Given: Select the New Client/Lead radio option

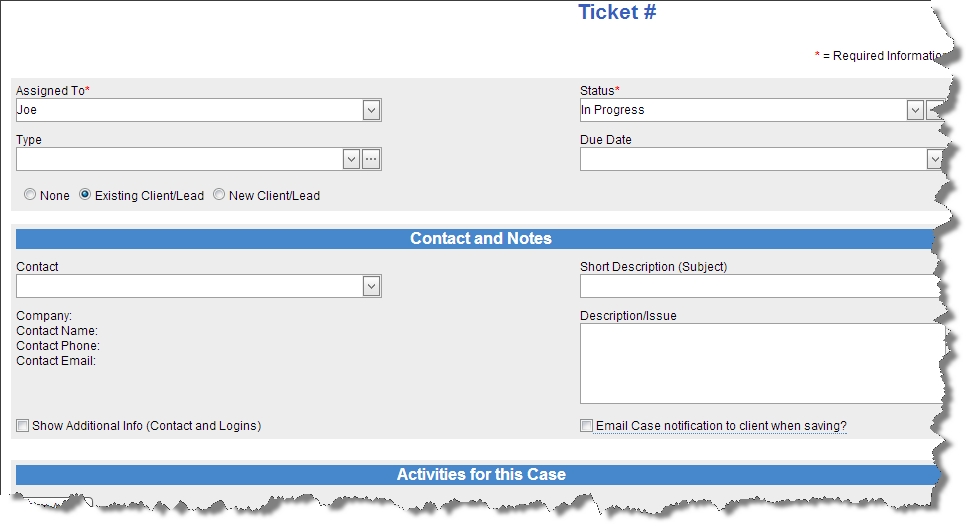Looking at the screenshot, I should pyautogui.click(x=219, y=196).
